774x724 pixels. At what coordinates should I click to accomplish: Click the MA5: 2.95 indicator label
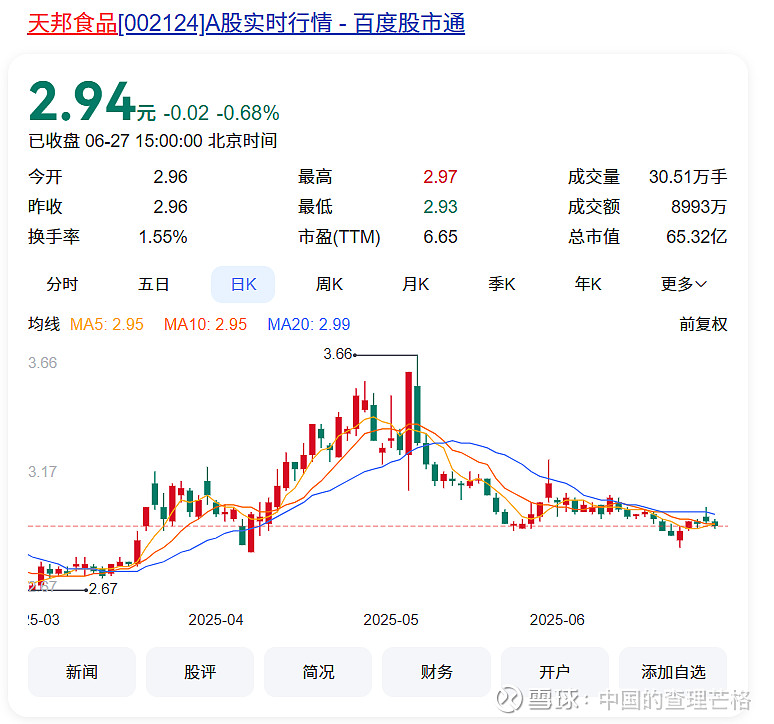tap(107, 324)
